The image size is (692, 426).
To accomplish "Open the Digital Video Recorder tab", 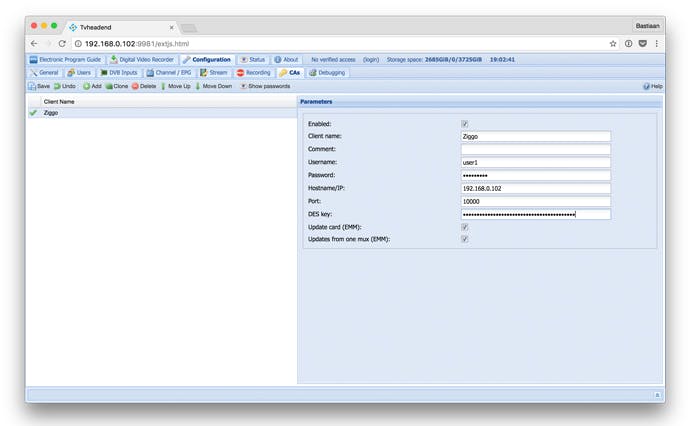I will (x=142, y=60).
